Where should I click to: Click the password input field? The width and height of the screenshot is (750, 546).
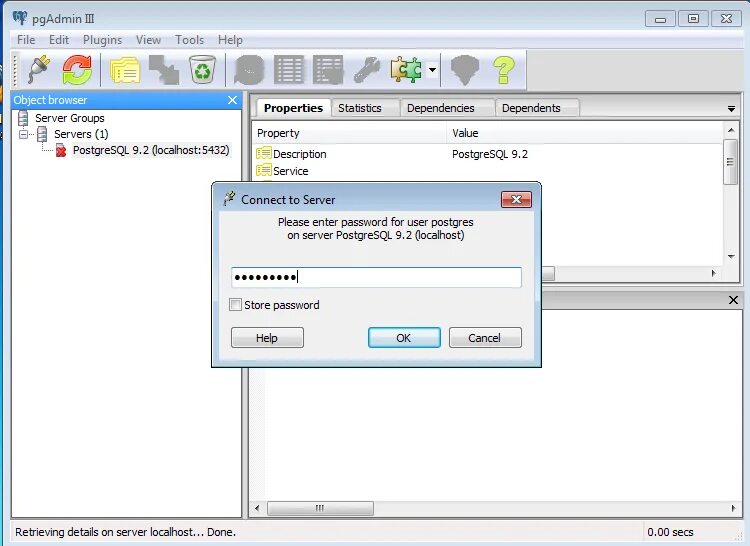[376, 277]
